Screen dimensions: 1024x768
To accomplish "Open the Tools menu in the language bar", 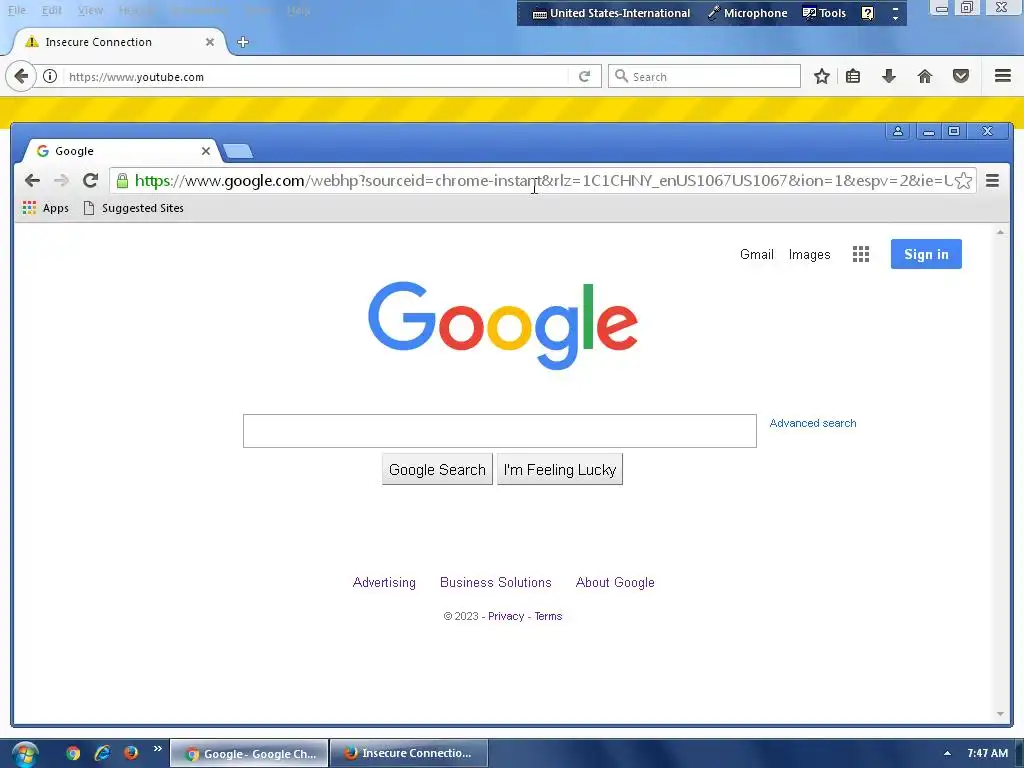I will coord(824,13).
